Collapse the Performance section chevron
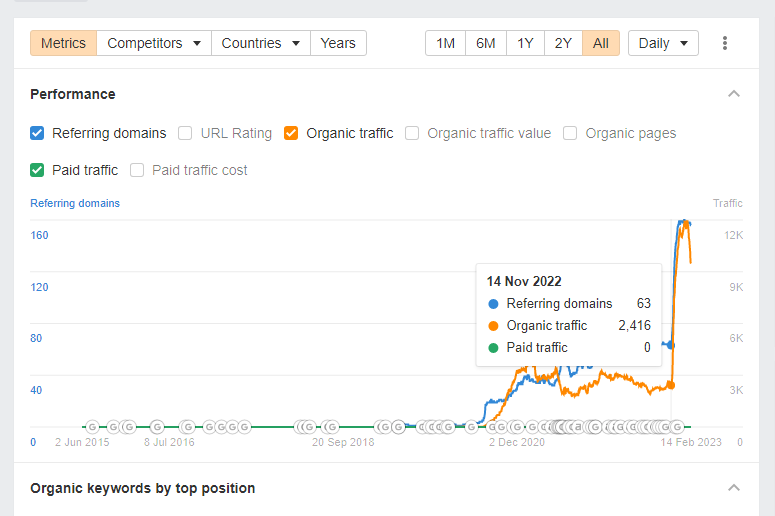This screenshot has height=516, width=775. point(733,94)
